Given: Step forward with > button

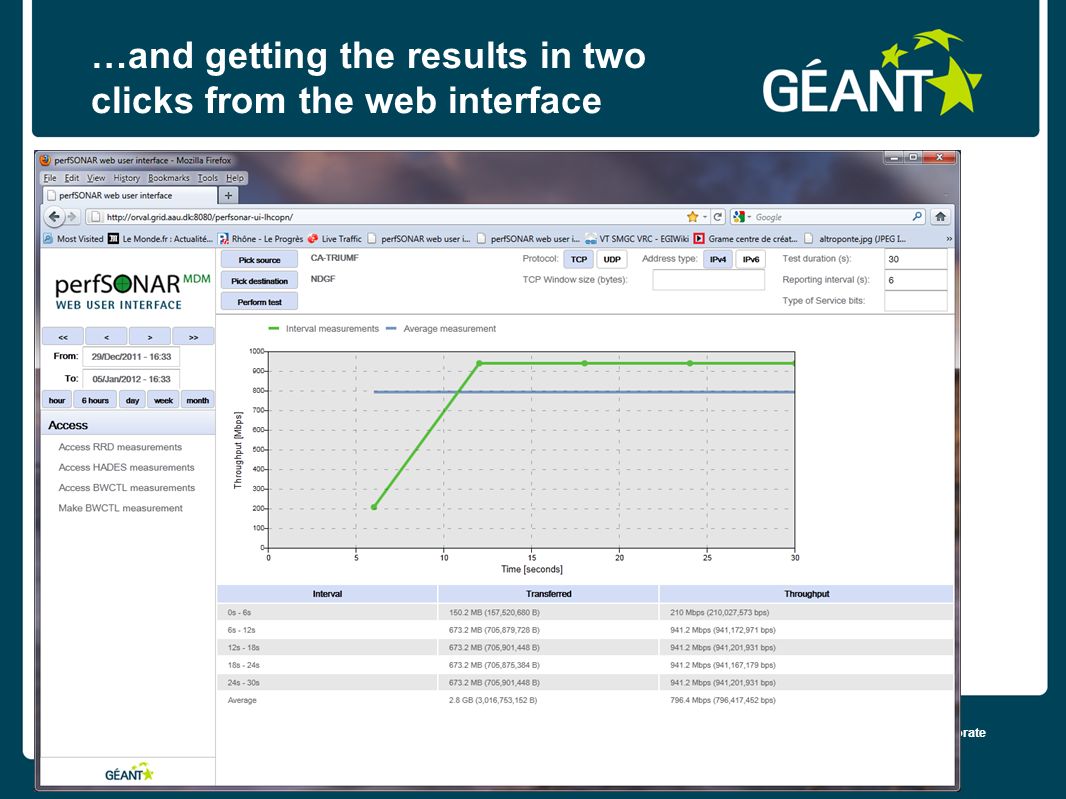Looking at the screenshot, I should pos(150,337).
